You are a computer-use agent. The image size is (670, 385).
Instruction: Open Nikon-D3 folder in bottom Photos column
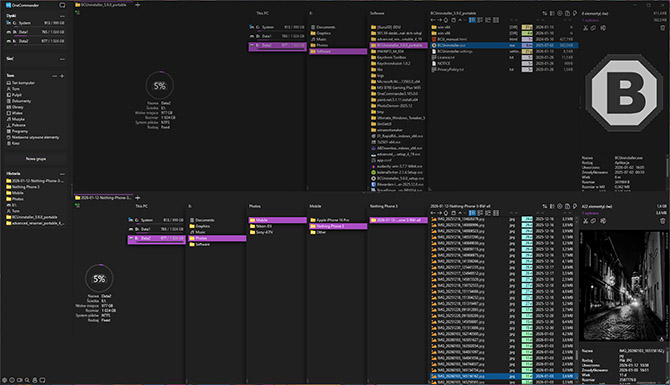pos(261,226)
